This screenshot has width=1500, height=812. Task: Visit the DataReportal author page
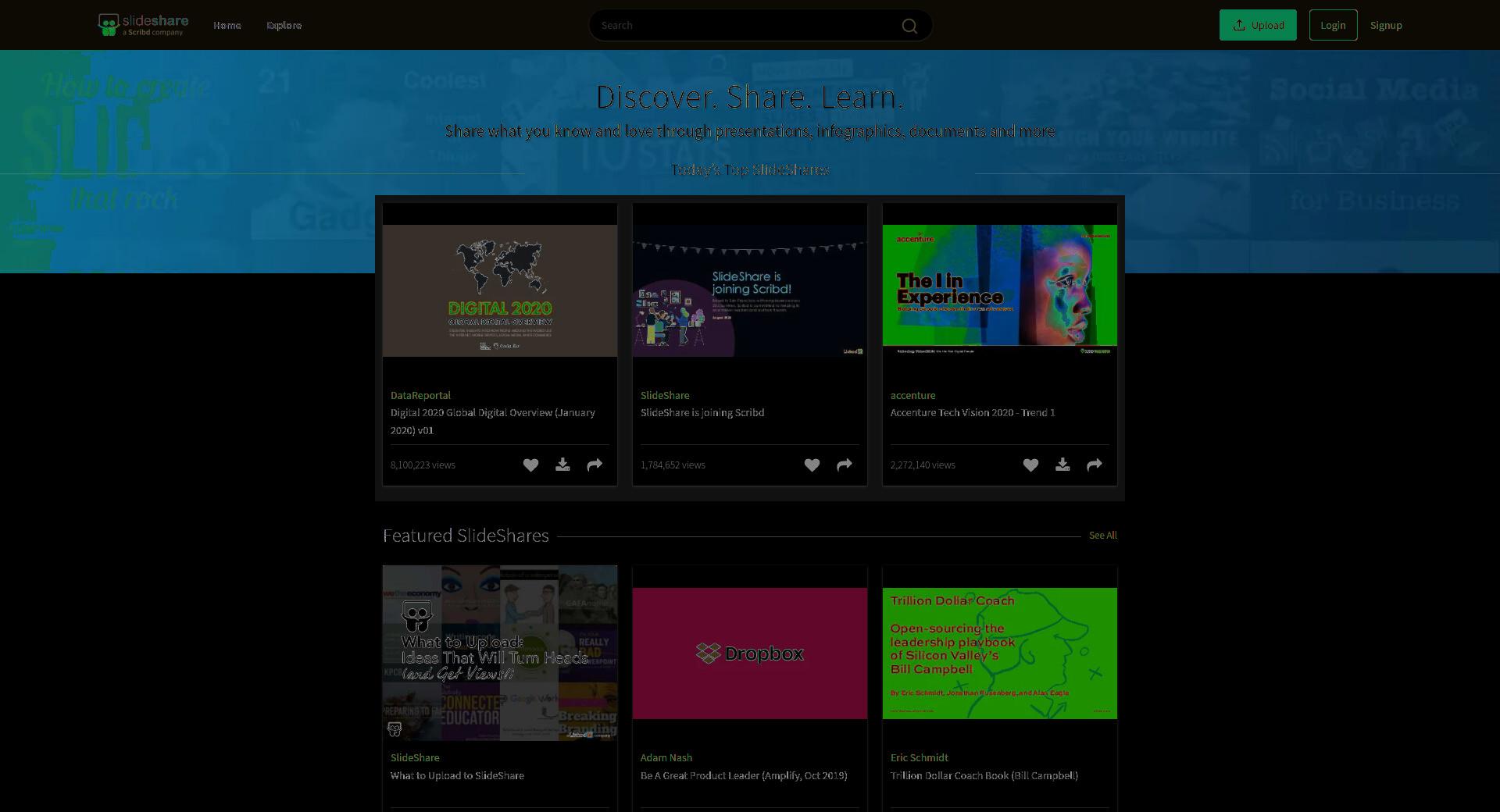point(420,396)
